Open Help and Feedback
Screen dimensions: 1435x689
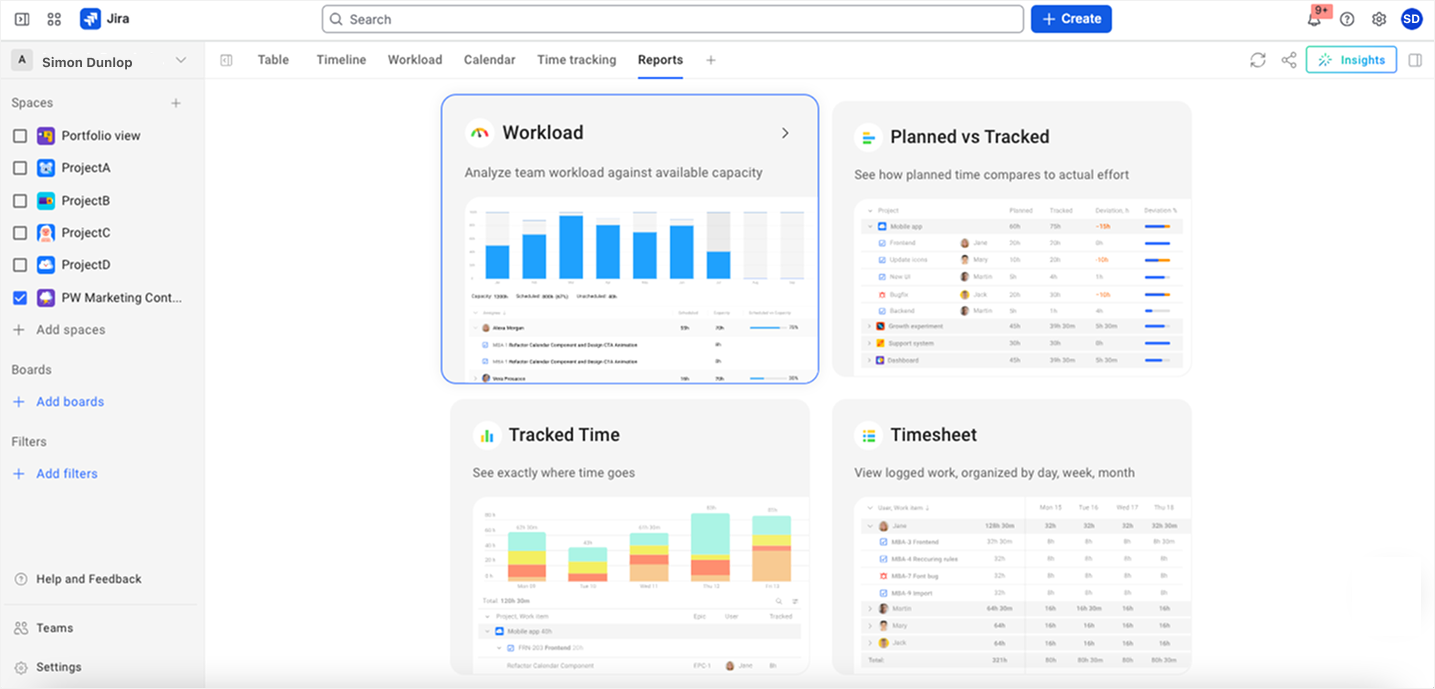click(x=78, y=579)
